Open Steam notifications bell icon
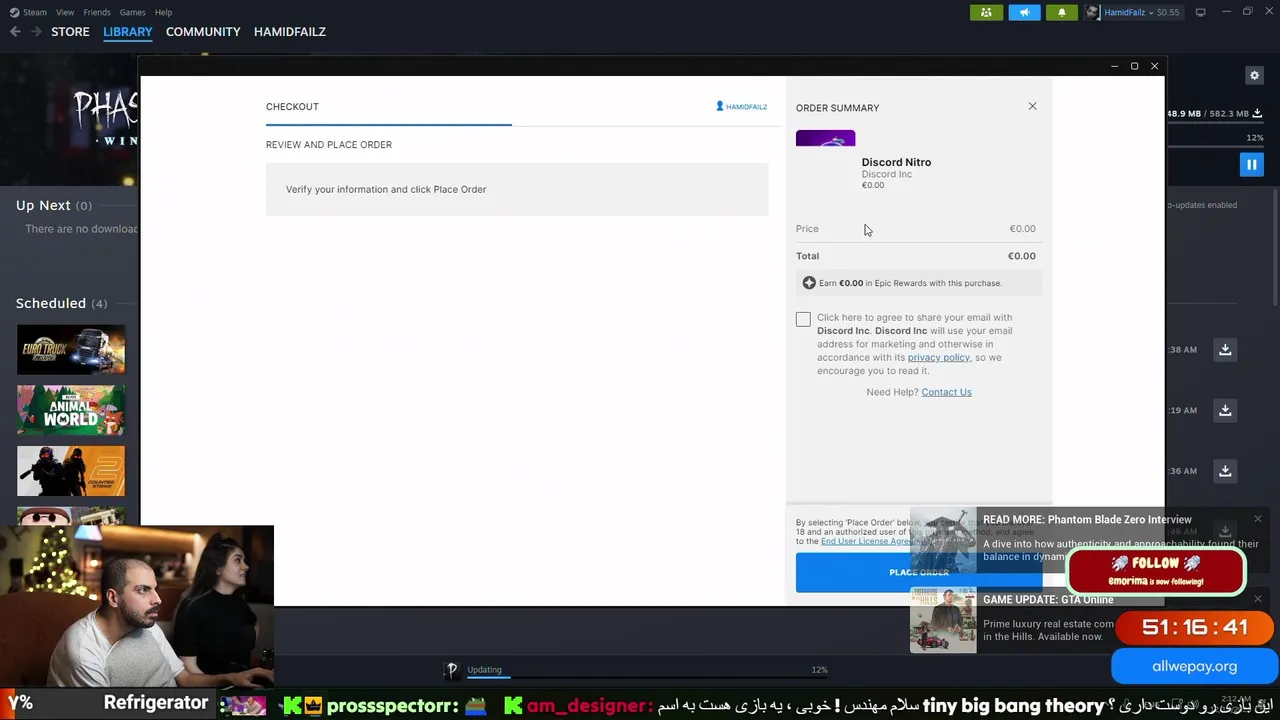This screenshot has height=720, width=1280. pos(1062,12)
